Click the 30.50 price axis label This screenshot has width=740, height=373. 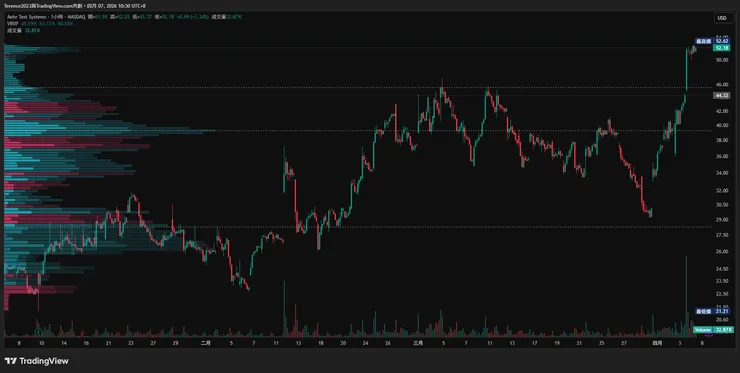tap(722, 205)
